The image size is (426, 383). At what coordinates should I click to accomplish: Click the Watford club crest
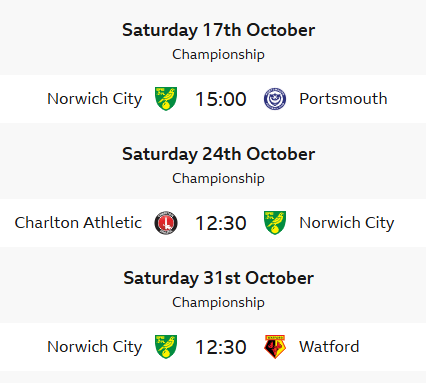click(x=275, y=347)
